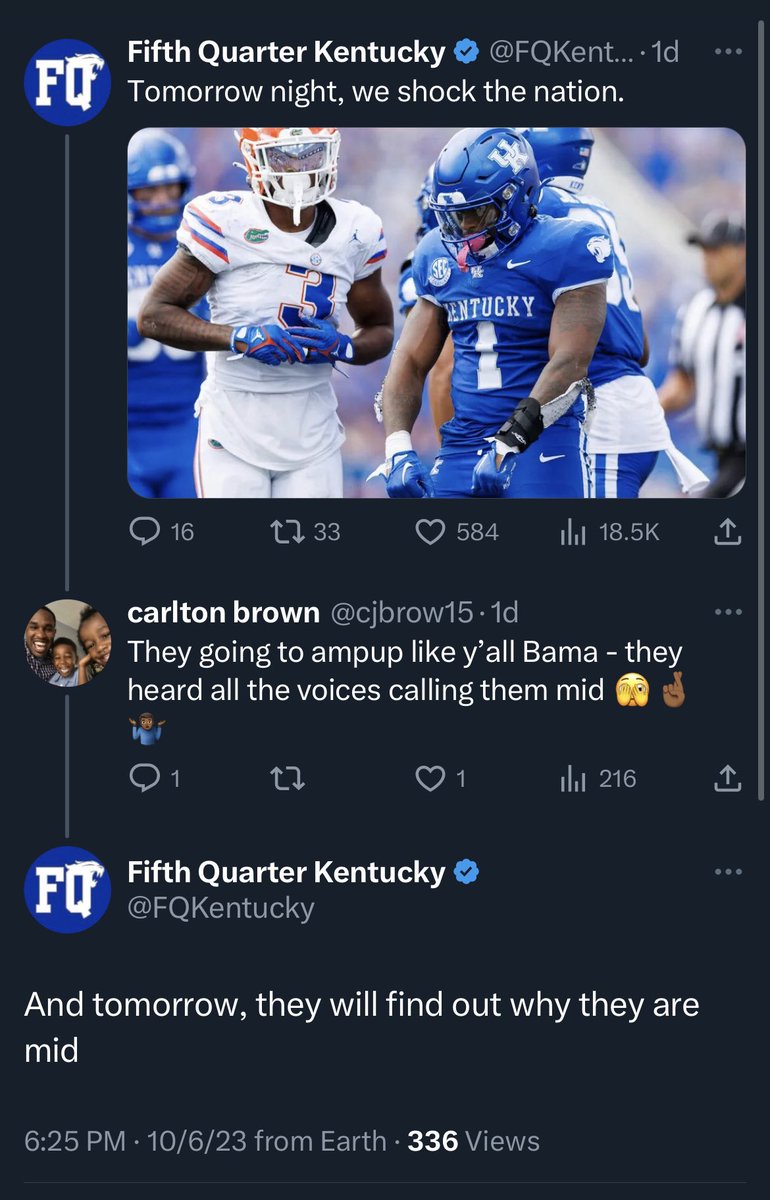Open more options on first tweet
The width and height of the screenshot is (770, 1200).
(729, 52)
